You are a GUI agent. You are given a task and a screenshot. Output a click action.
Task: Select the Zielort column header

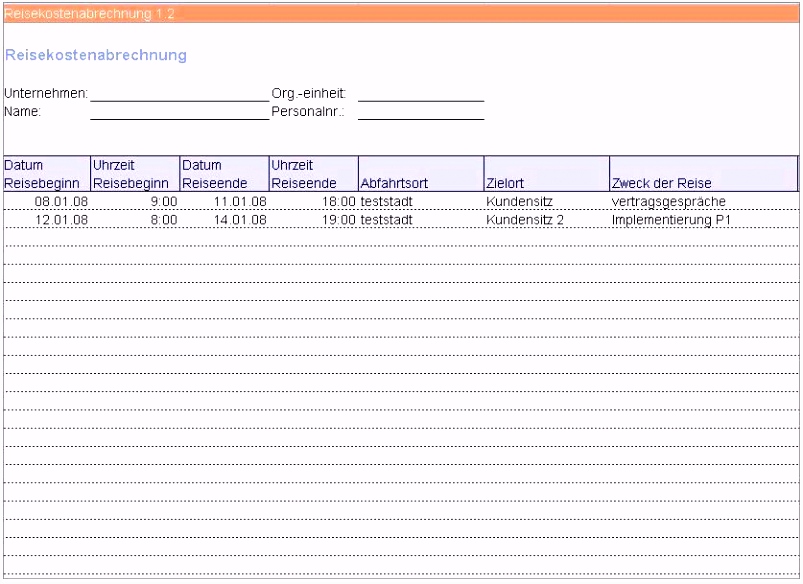tap(547, 174)
